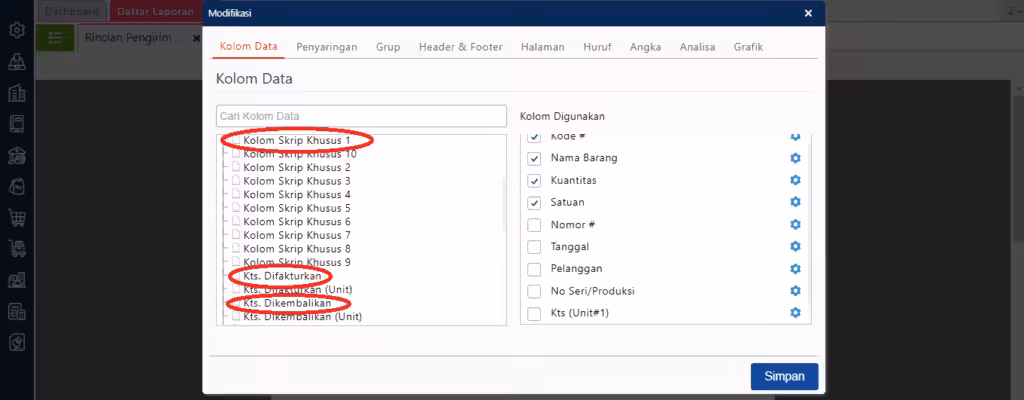The image size is (1024, 400).
Task: Switch to the Penyaringan tab
Action: 327,47
